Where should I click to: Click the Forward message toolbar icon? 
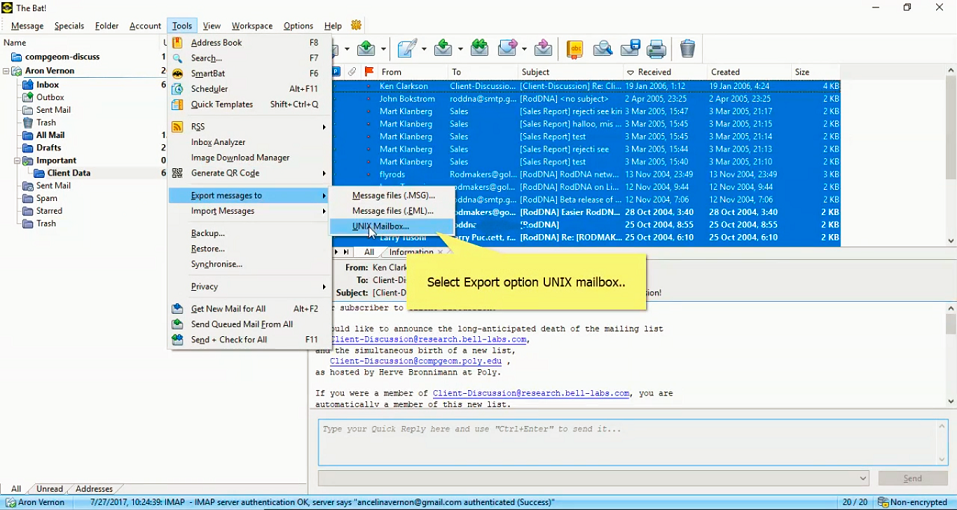click(507, 48)
